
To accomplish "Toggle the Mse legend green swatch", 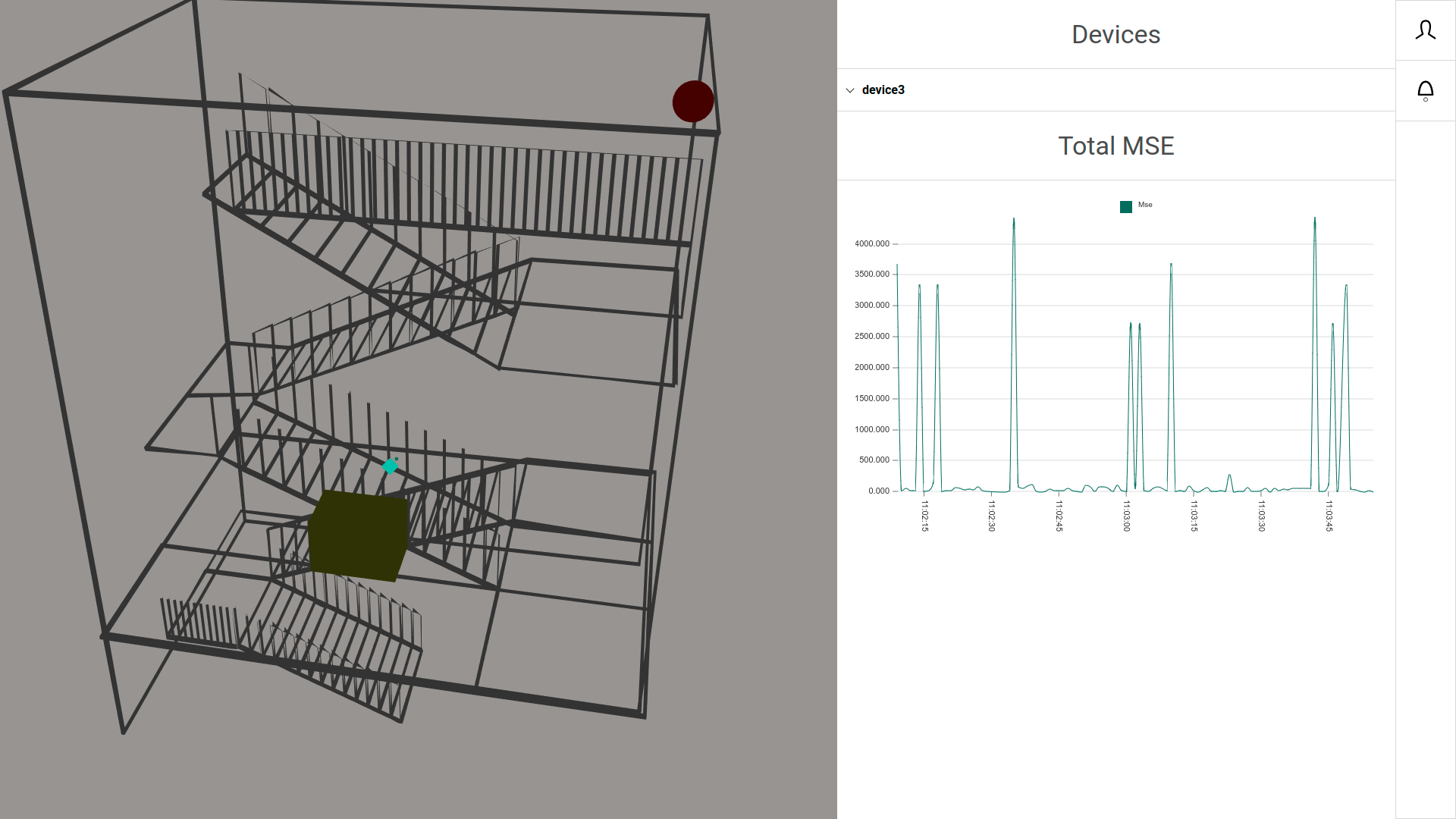I will click(1125, 207).
